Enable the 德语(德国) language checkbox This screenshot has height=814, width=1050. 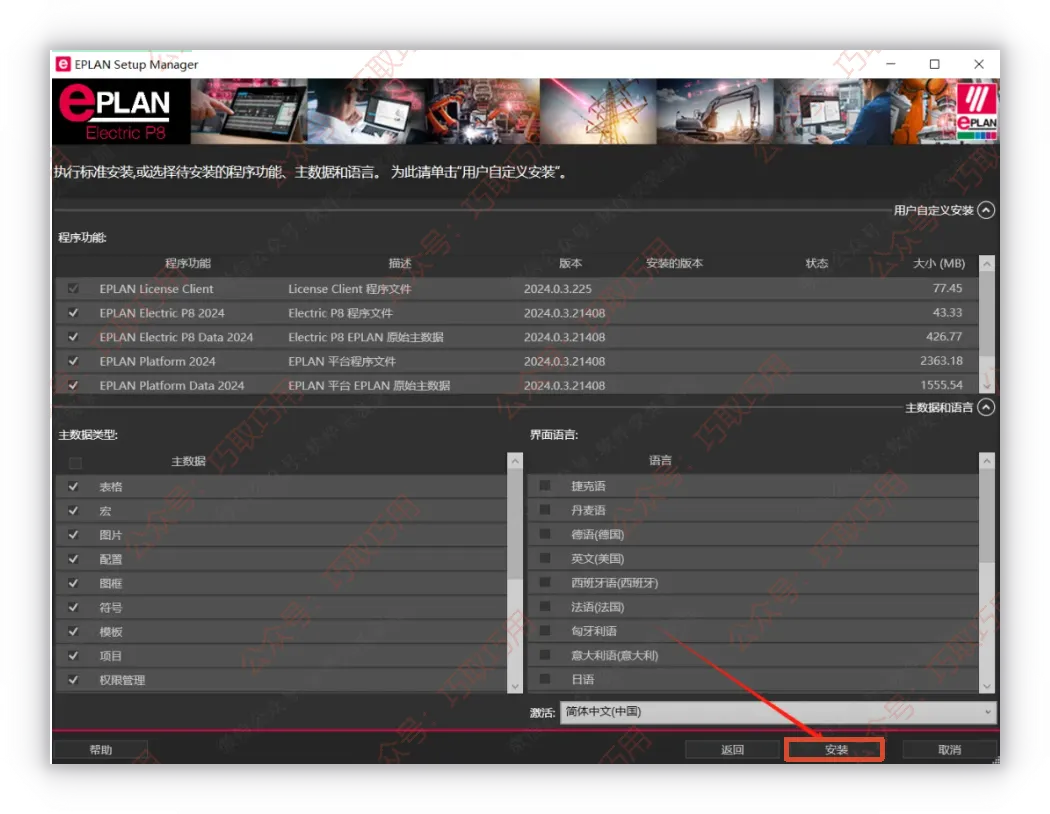pyautogui.click(x=545, y=534)
